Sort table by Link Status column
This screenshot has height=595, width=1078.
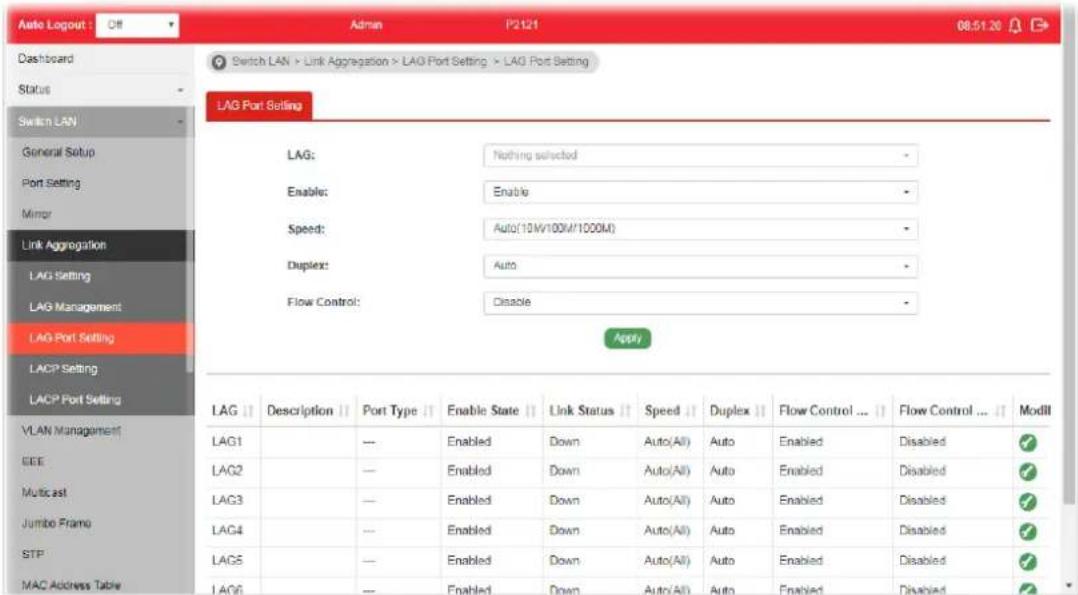(x=626, y=411)
